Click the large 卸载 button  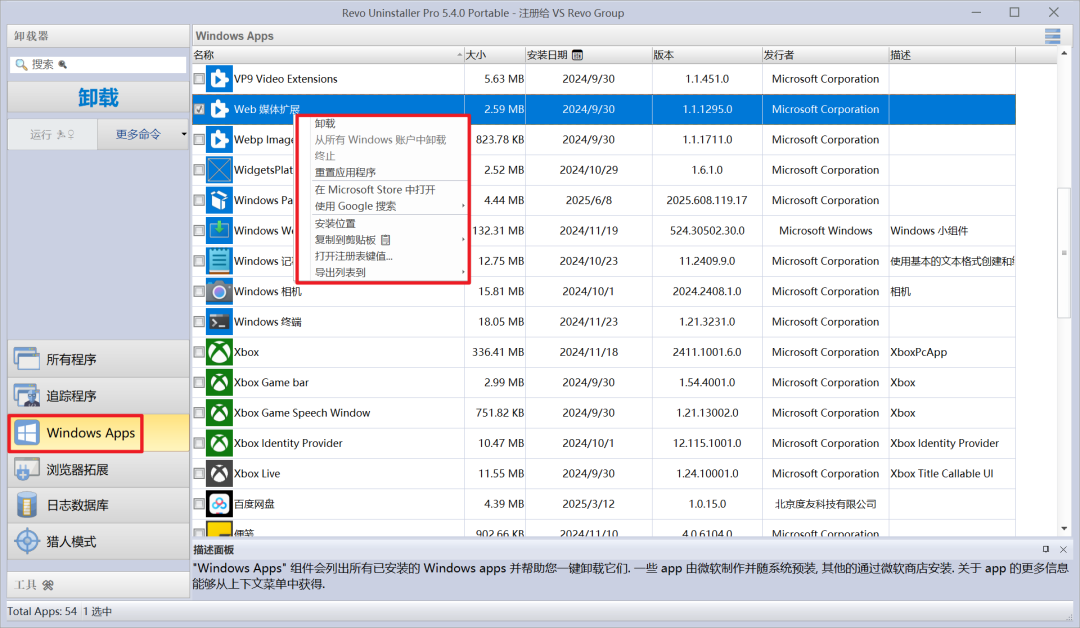tap(98, 98)
